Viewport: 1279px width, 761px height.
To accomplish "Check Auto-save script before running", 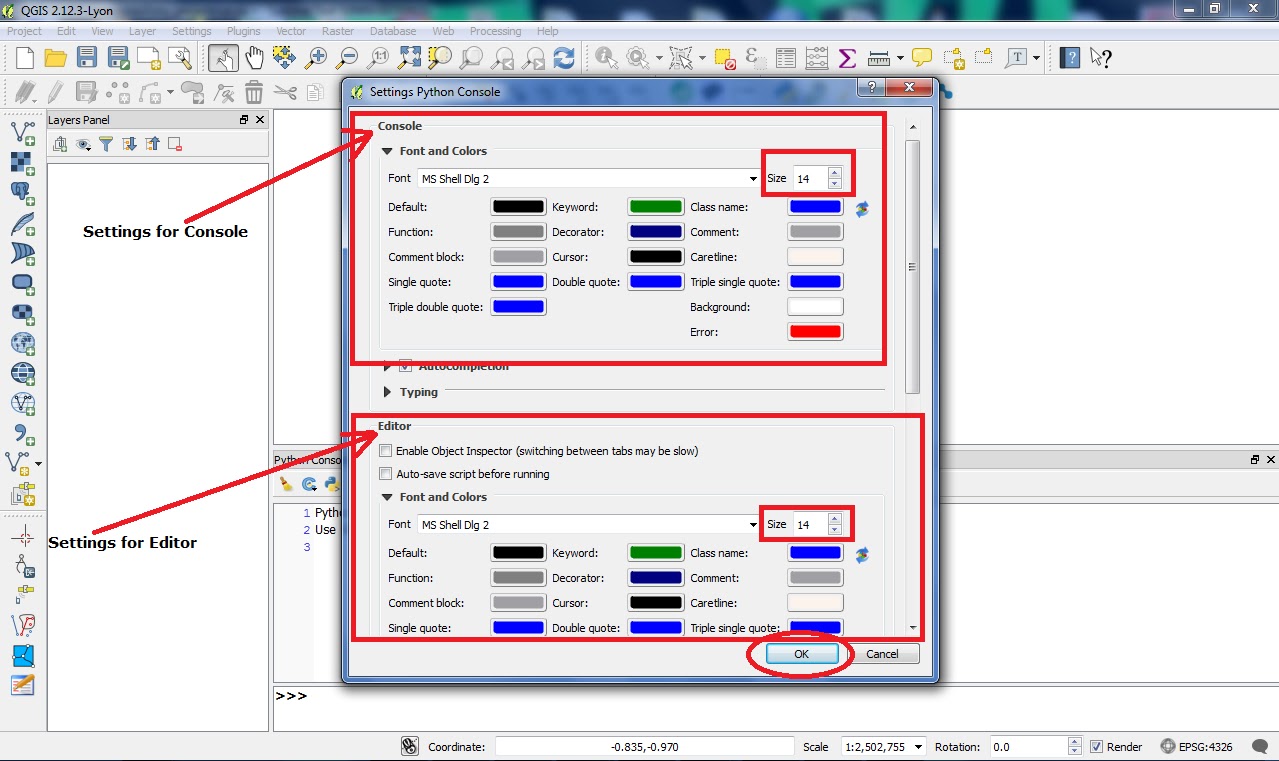I will (386, 473).
